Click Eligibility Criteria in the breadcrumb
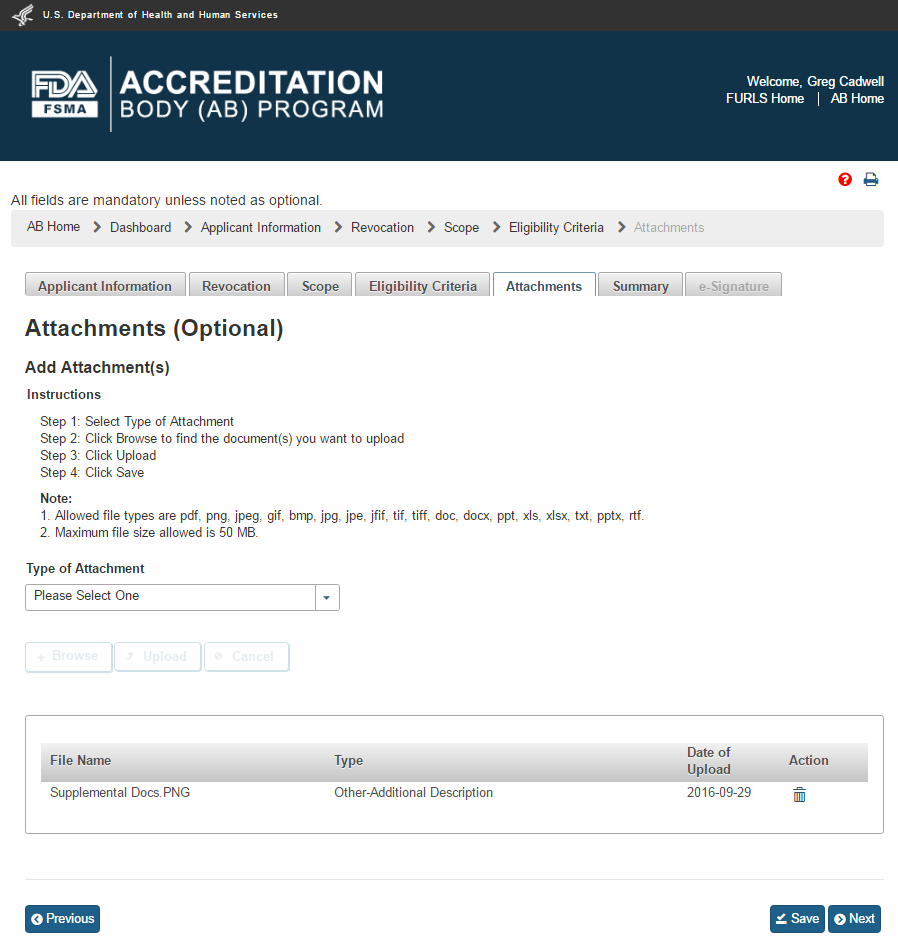The image size is (898, 941). pos(556,228)
